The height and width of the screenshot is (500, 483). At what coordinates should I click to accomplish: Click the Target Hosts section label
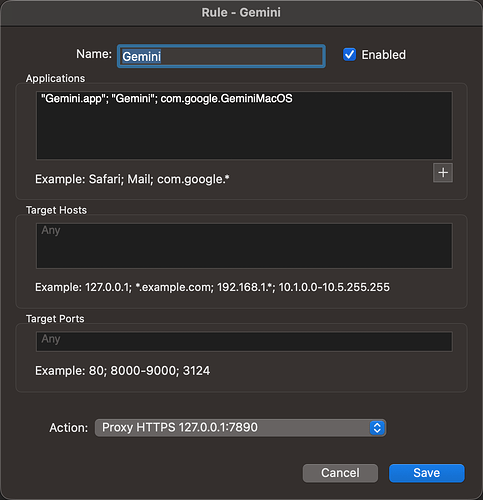pos(56,210)
